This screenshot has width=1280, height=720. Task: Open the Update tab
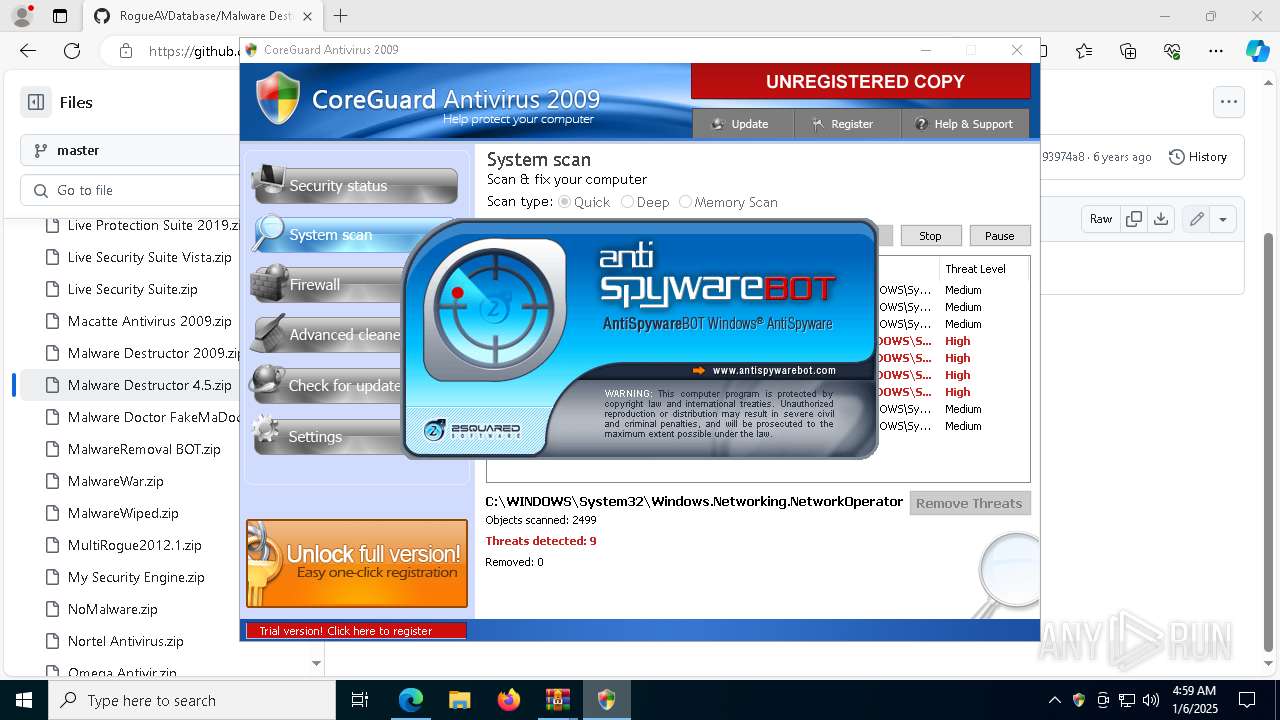pos(744,124)
